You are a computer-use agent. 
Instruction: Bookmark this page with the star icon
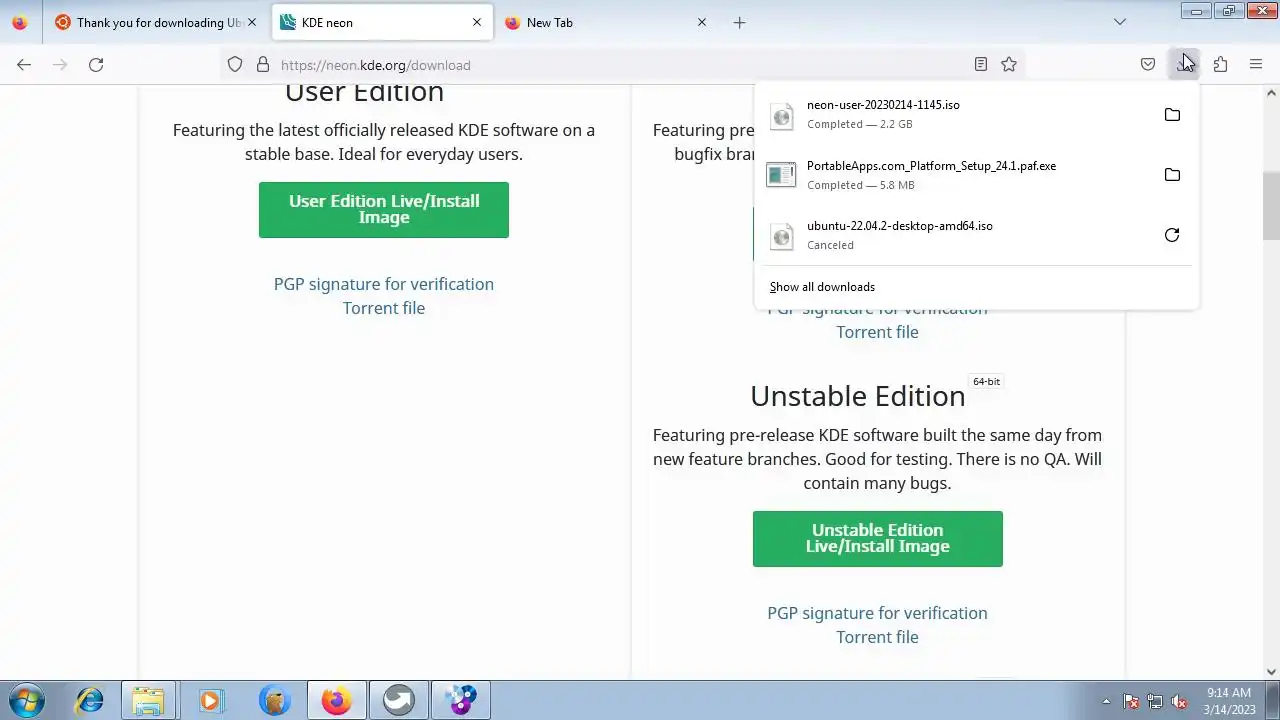click(1009, 65)
